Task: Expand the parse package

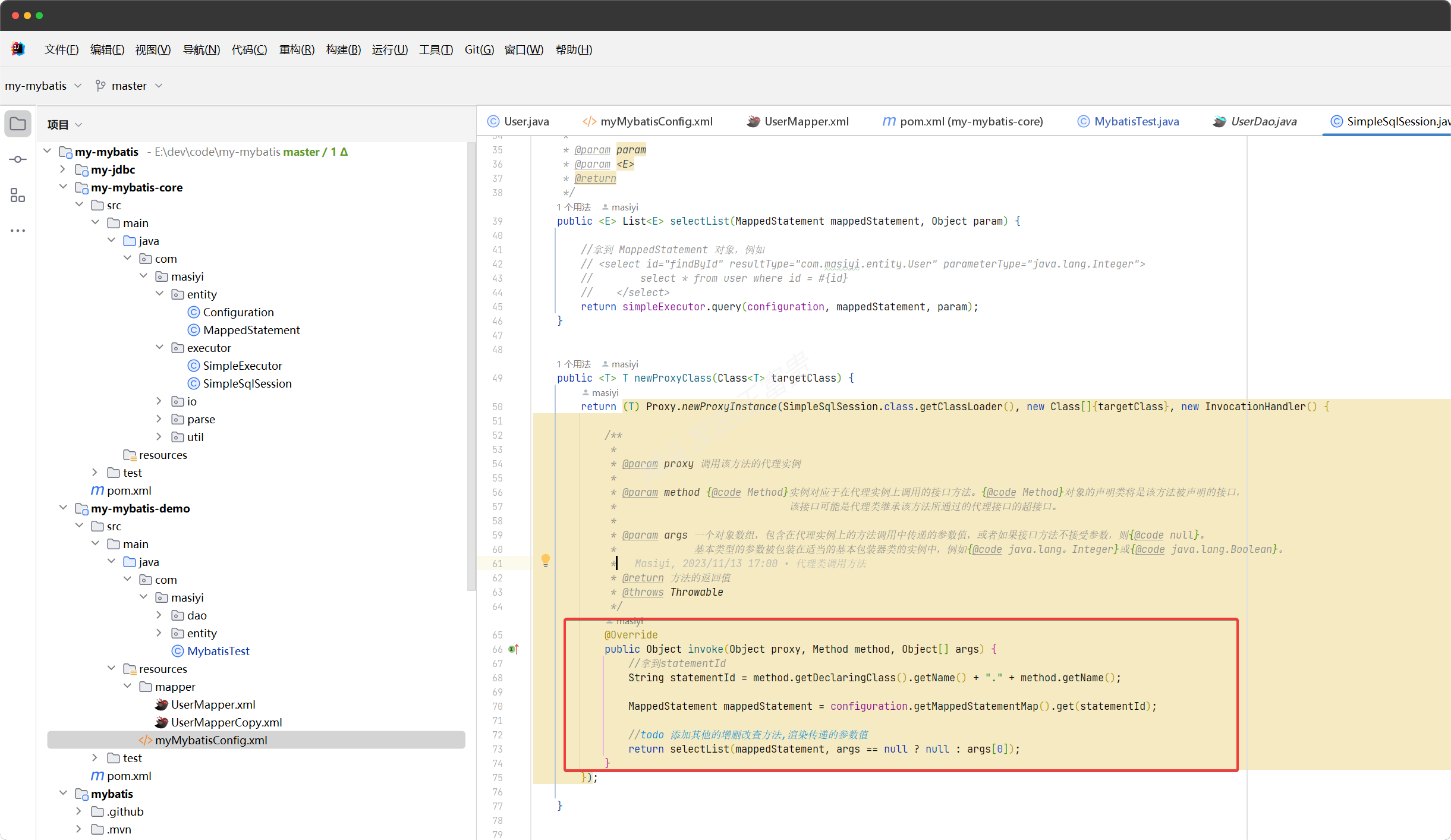Action: tap(159, 419)
